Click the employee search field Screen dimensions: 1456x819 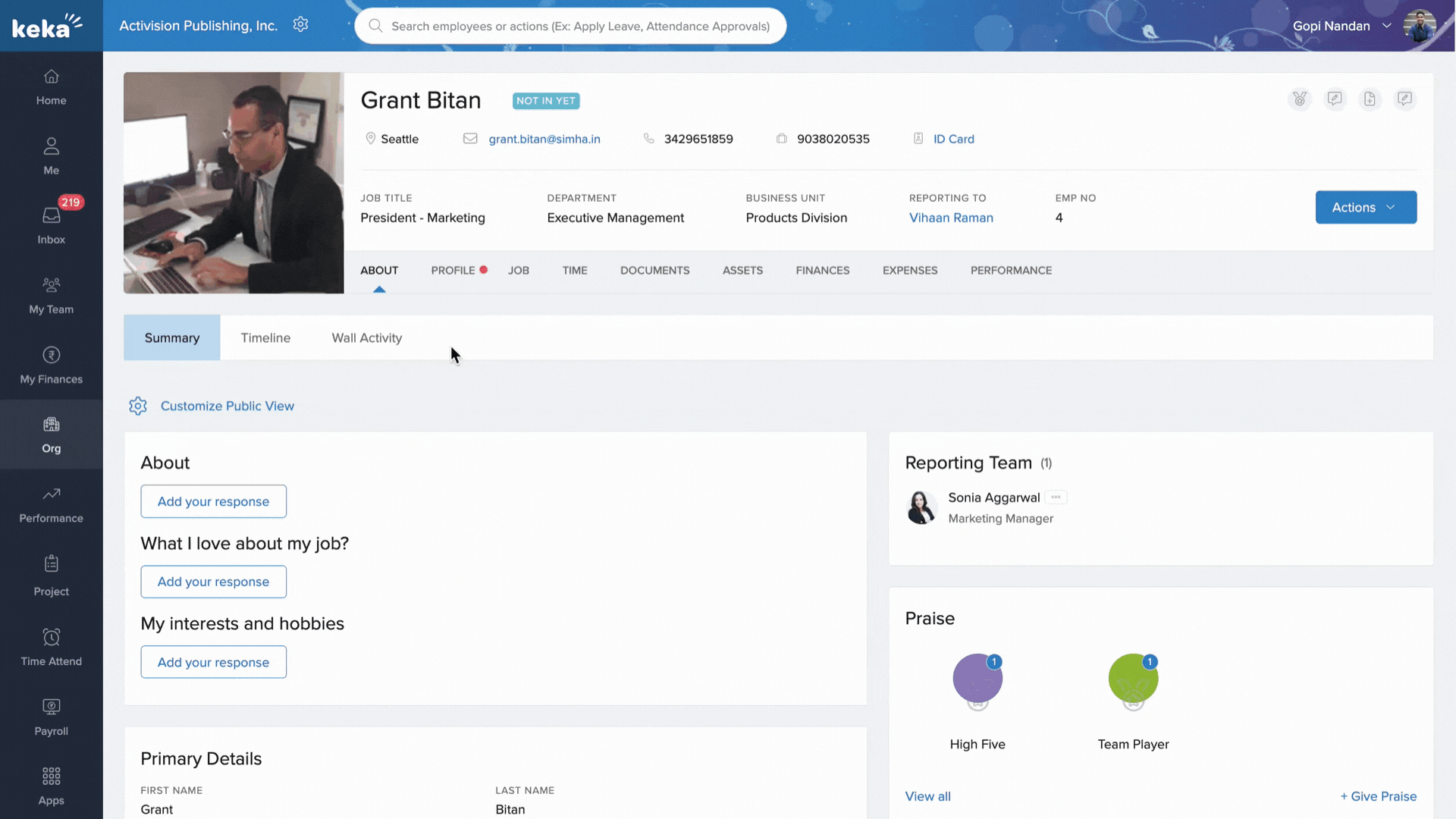pos(580,27)
